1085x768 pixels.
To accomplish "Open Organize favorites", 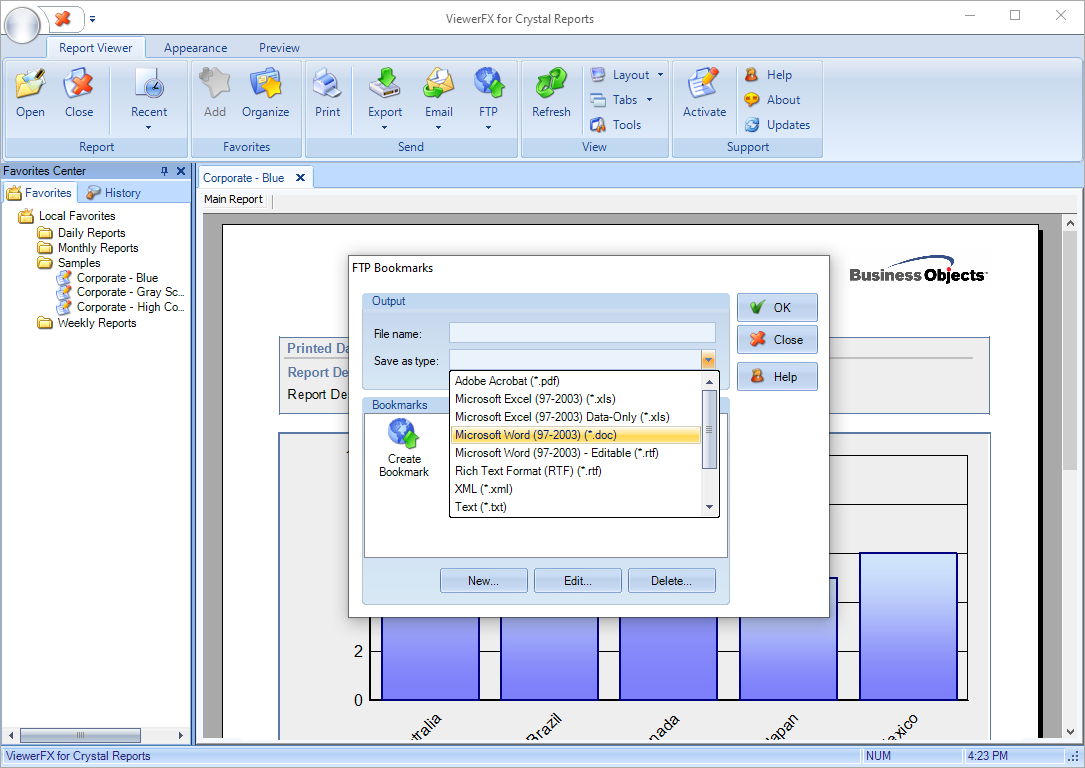I will [265, 93].
